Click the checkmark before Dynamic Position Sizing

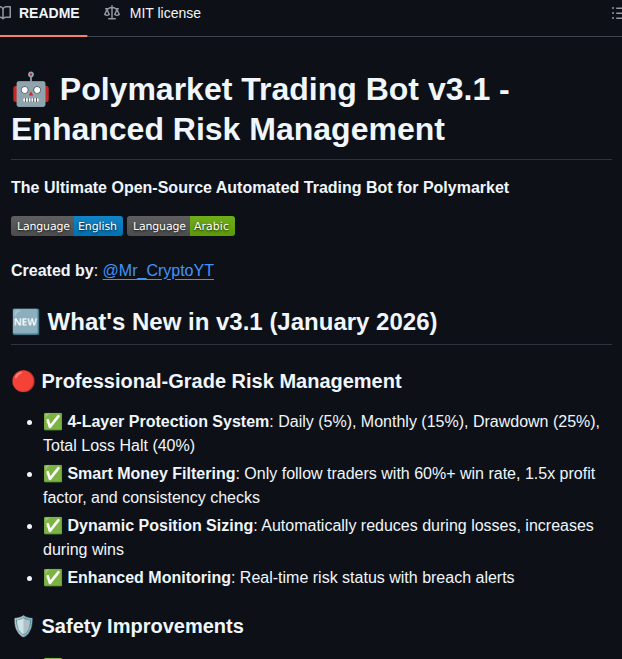(x=53, y=526)
